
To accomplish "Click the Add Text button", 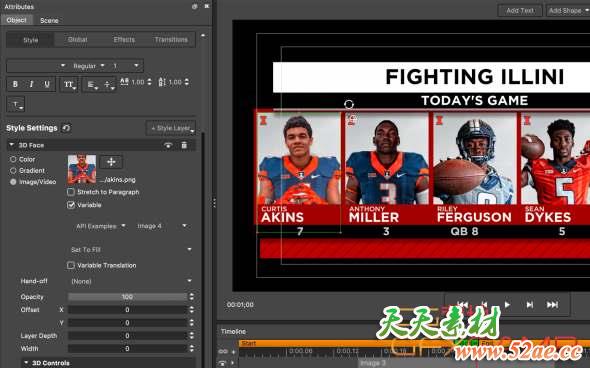I will (520, 11).
